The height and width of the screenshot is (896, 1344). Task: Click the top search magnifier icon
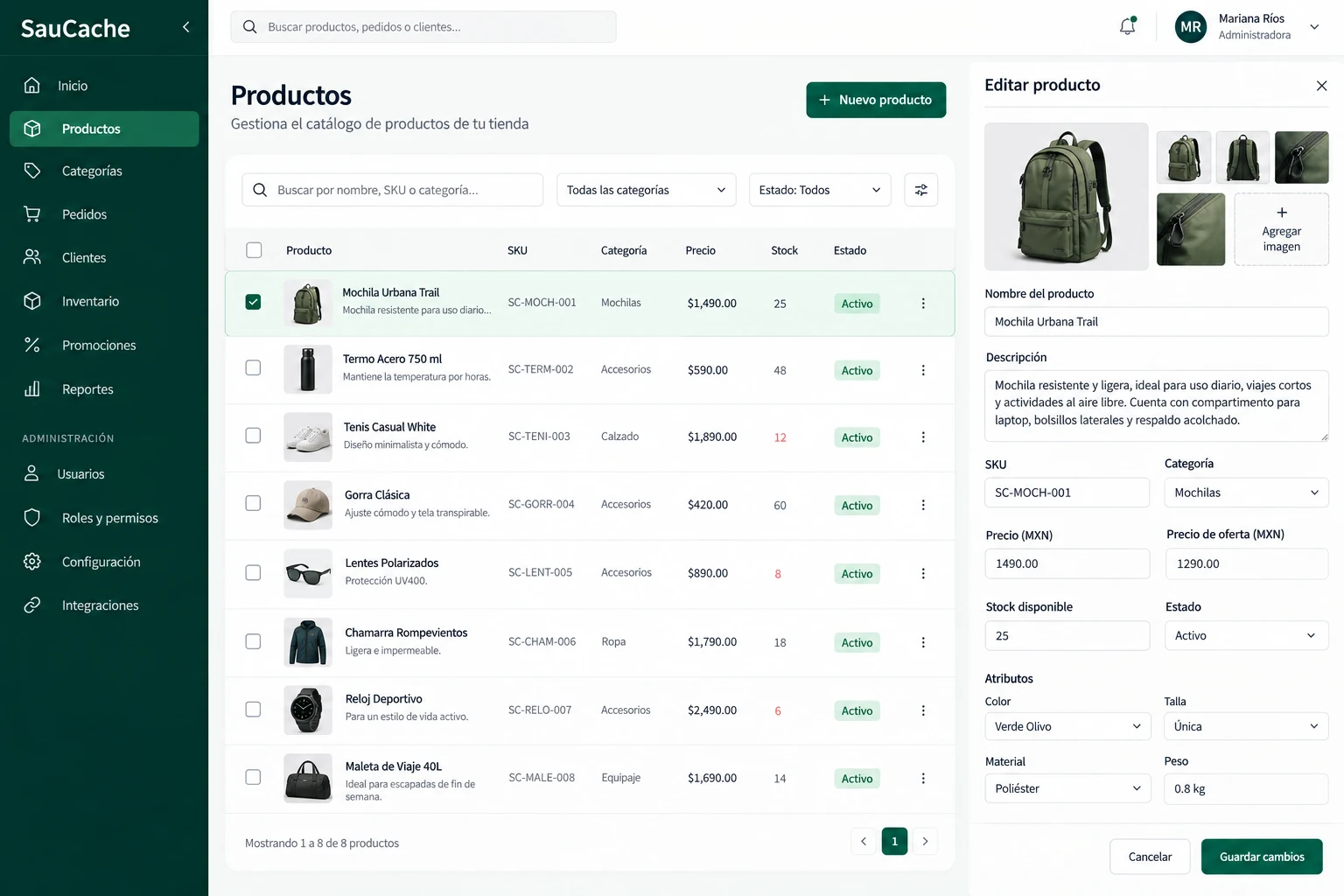[x=250, y=27]
